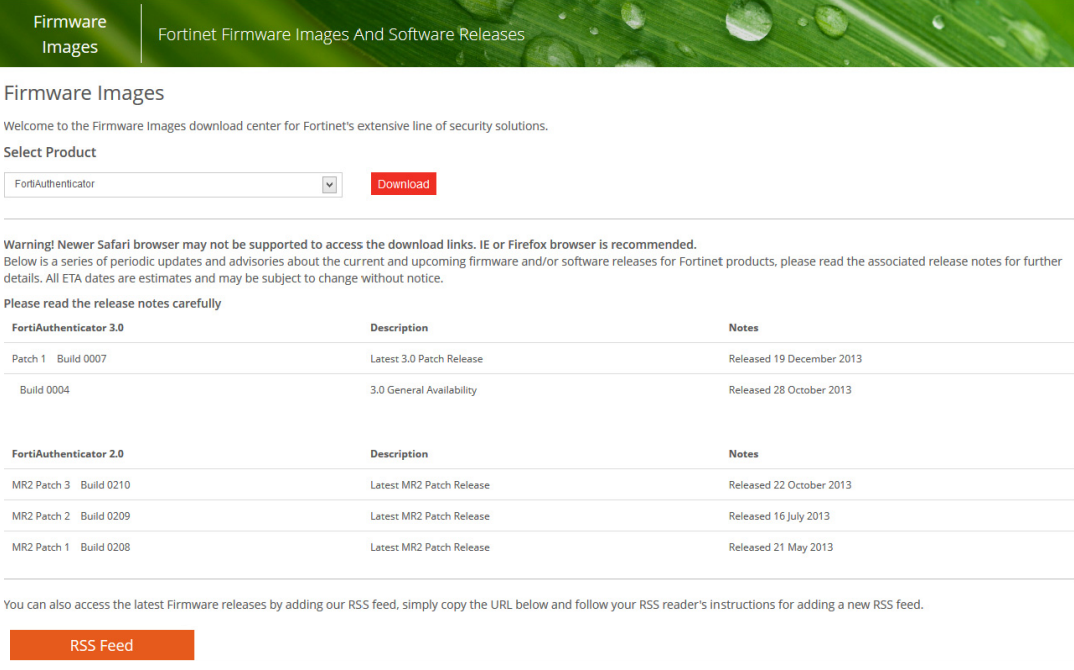The image size is (1074, 670).
Task: Click the Select Product label
Action: tap(50, 152)
